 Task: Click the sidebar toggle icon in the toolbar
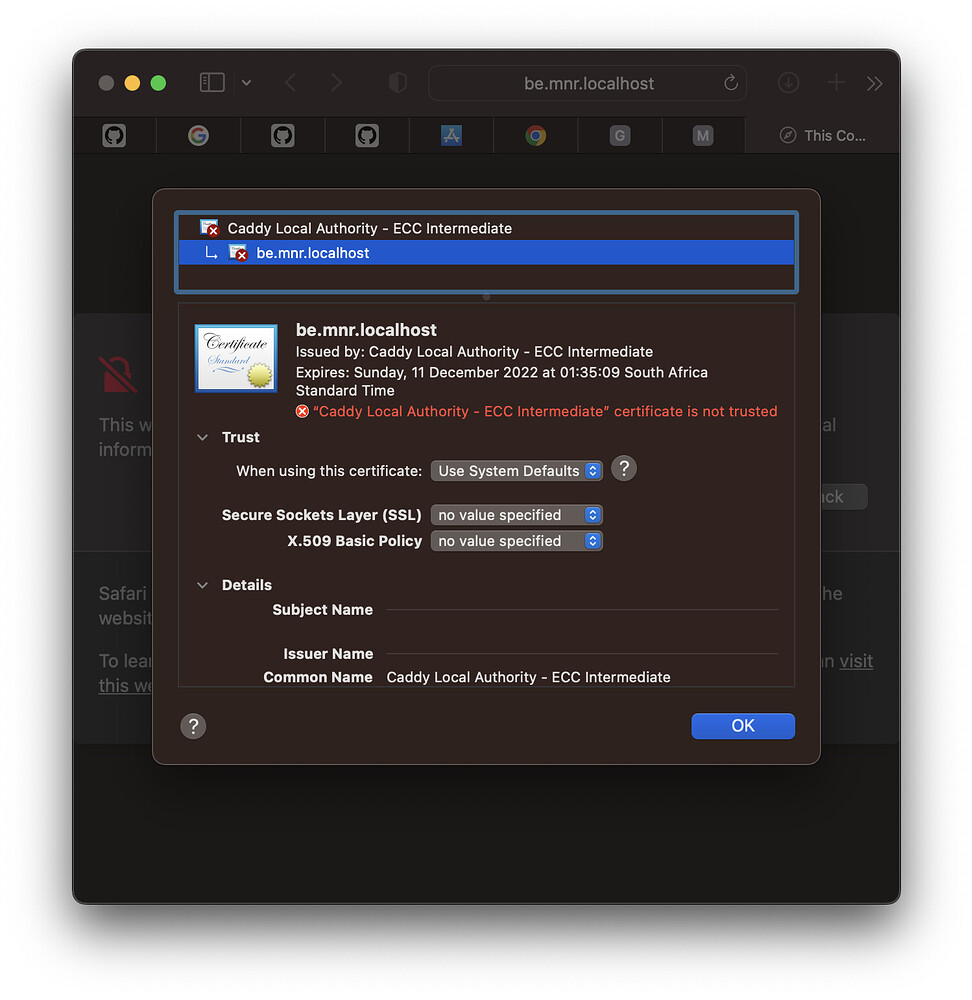click(212, 83)
